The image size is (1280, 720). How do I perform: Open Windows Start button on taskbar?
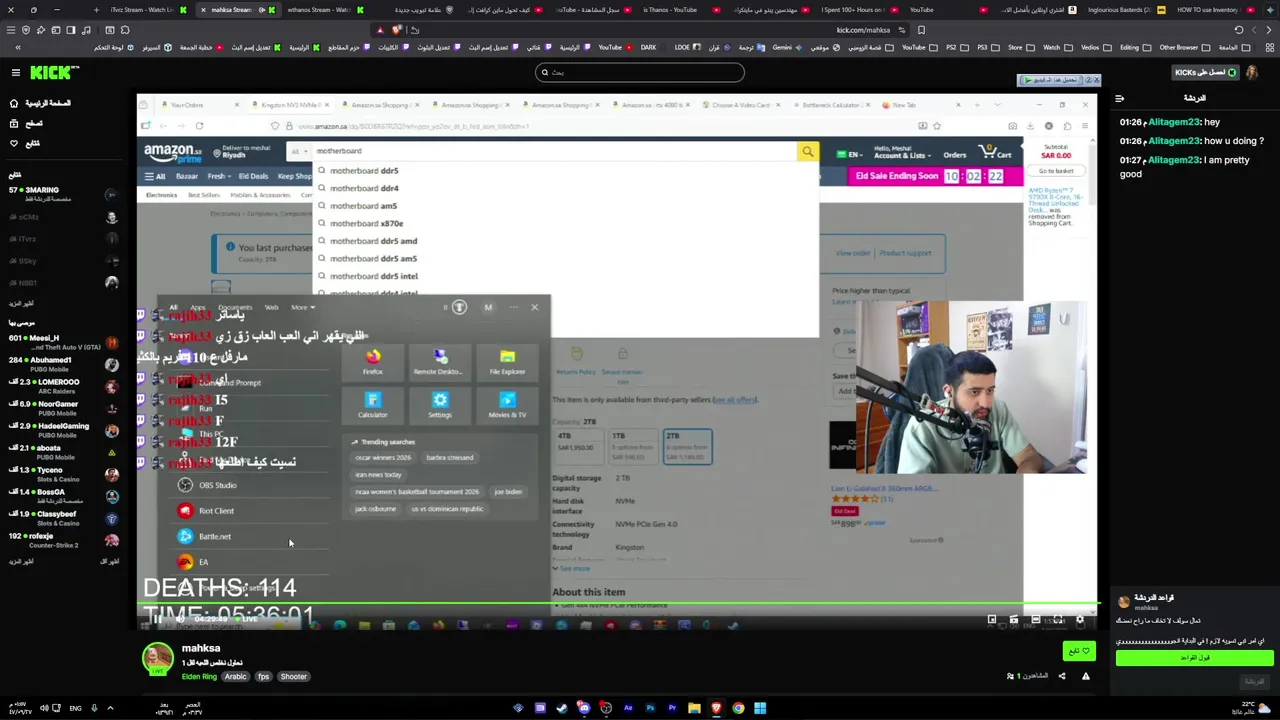click(760, 708)
